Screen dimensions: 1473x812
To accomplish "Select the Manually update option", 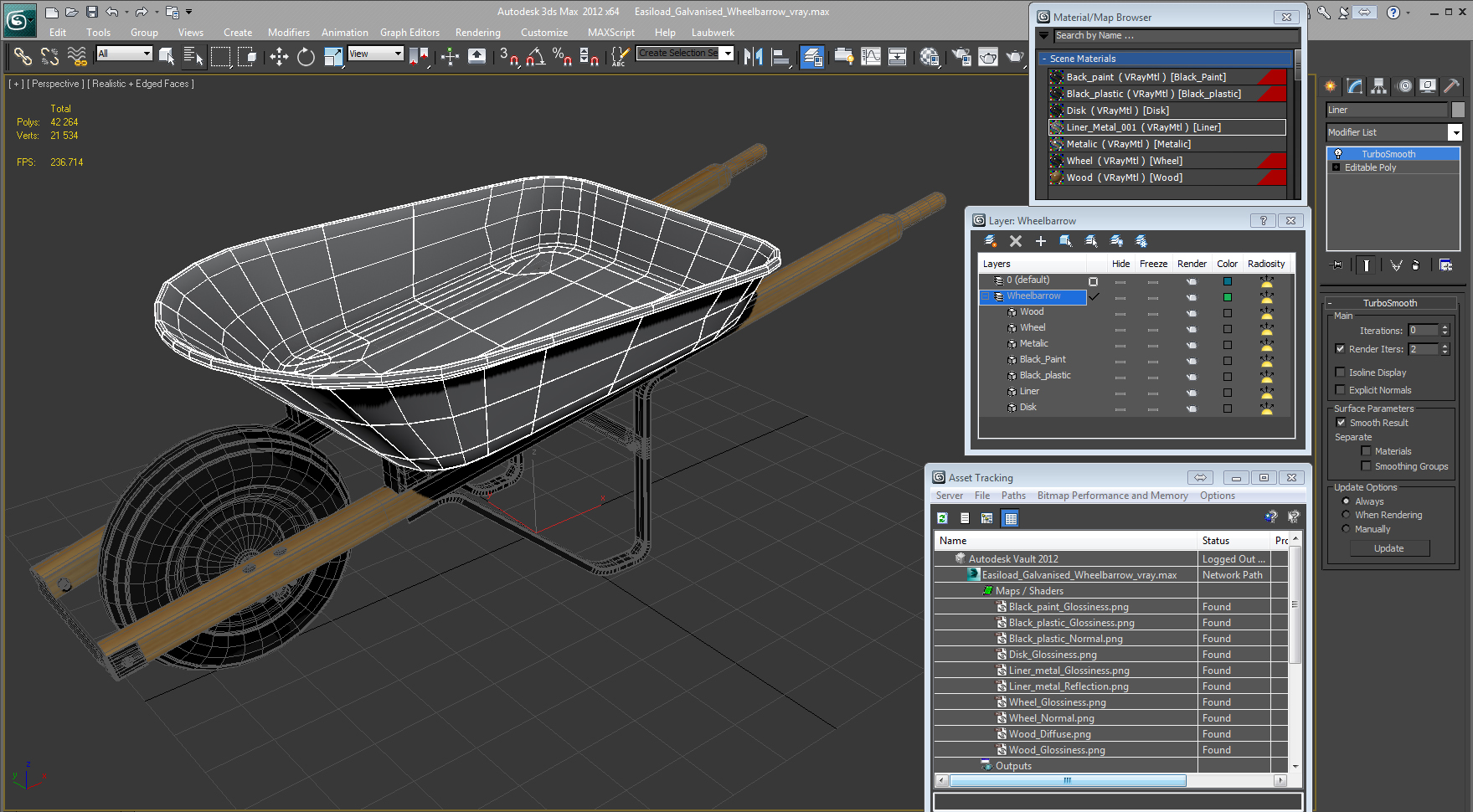I will coord(1346,529).
